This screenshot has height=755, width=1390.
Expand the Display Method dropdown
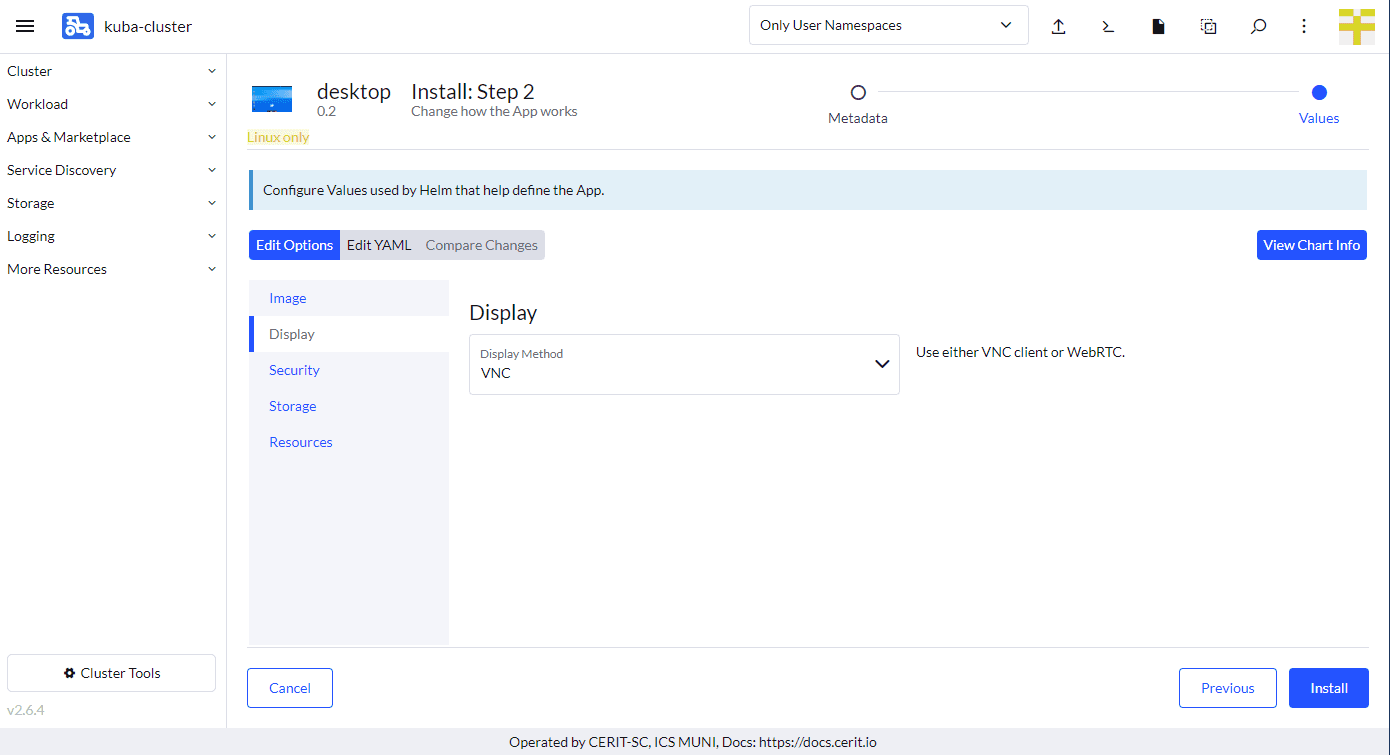(x=684, y=364)
